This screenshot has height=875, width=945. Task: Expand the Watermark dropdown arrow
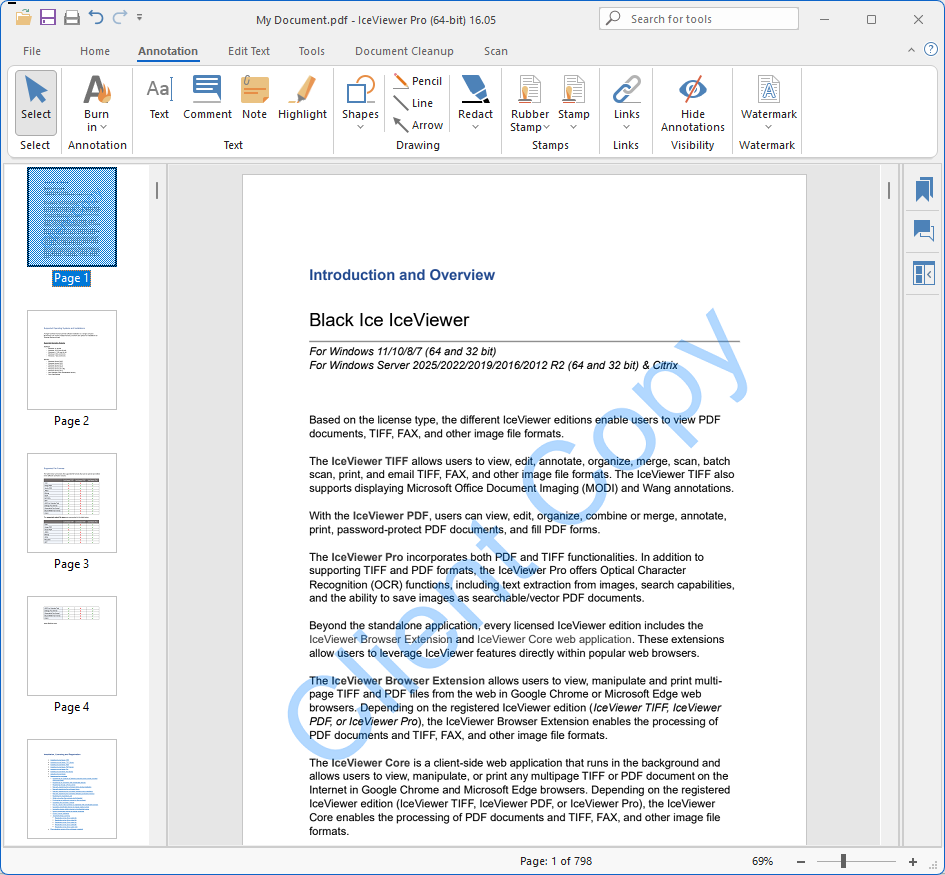[768, 127]
